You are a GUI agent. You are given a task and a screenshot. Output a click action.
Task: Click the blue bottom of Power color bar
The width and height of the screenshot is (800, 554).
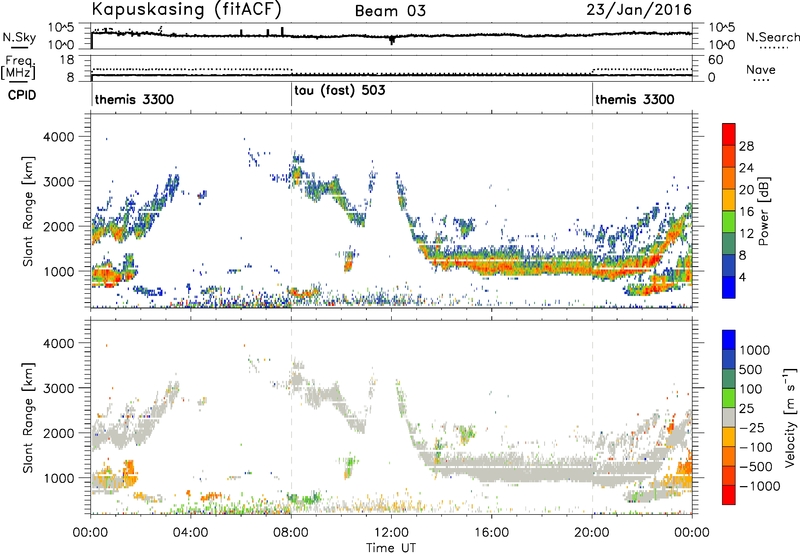point(729,287)
